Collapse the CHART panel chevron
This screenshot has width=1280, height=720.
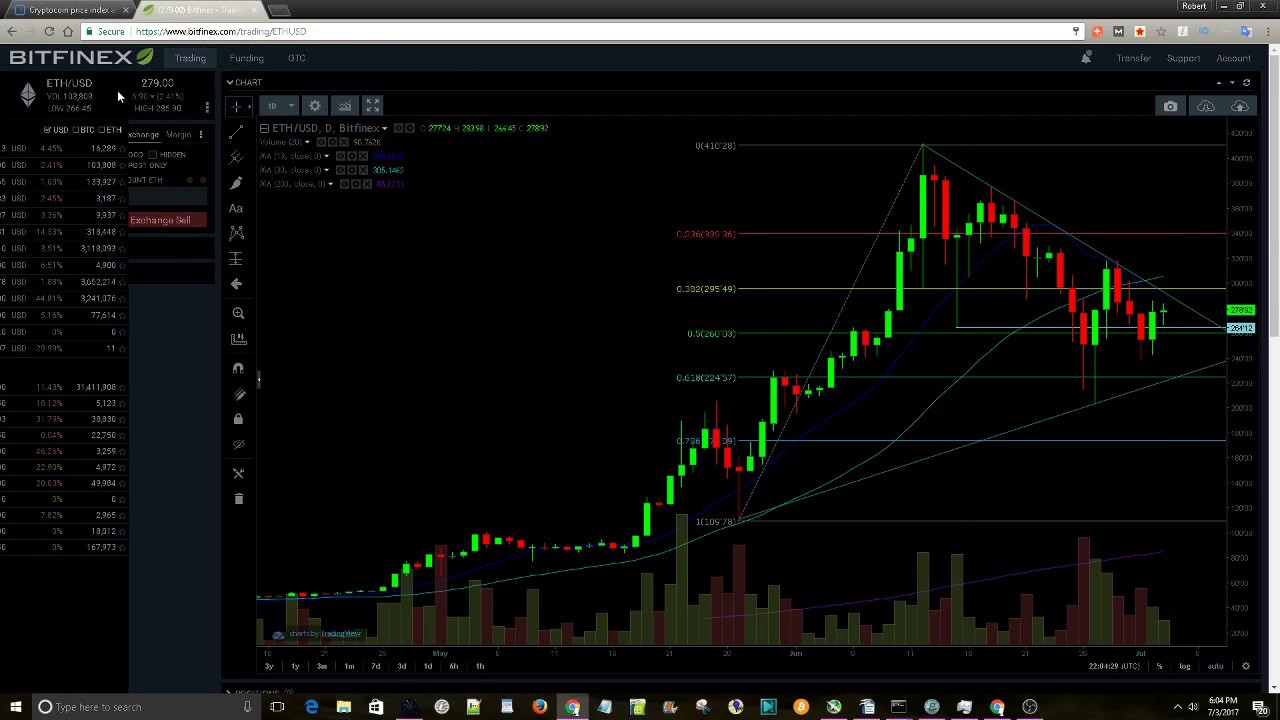229,82
